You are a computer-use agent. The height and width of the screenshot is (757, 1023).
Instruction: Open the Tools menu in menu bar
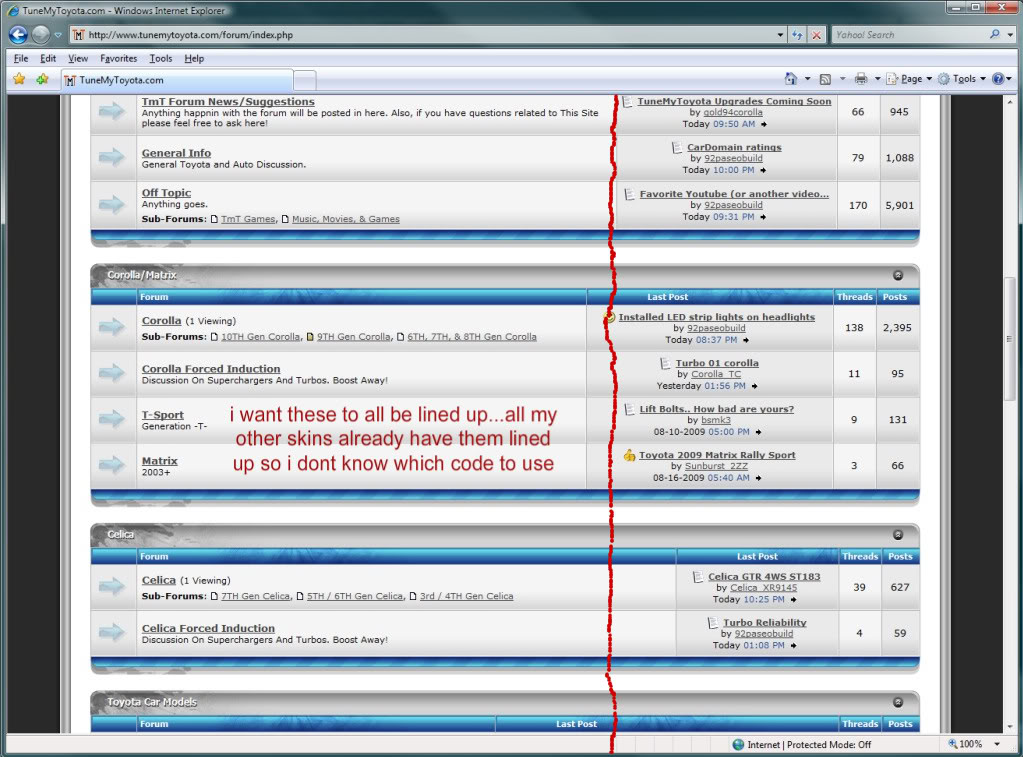point(160,58)
